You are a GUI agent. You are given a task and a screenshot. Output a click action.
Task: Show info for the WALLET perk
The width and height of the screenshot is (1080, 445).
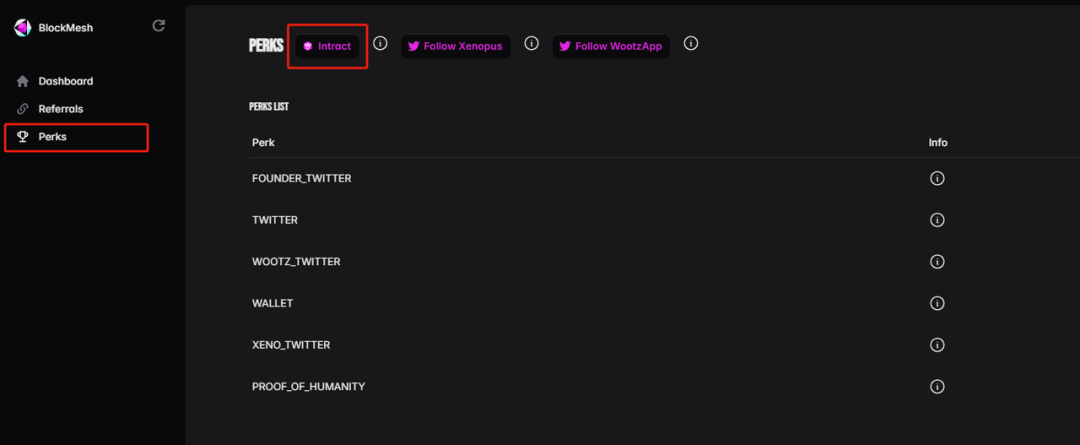937,303
